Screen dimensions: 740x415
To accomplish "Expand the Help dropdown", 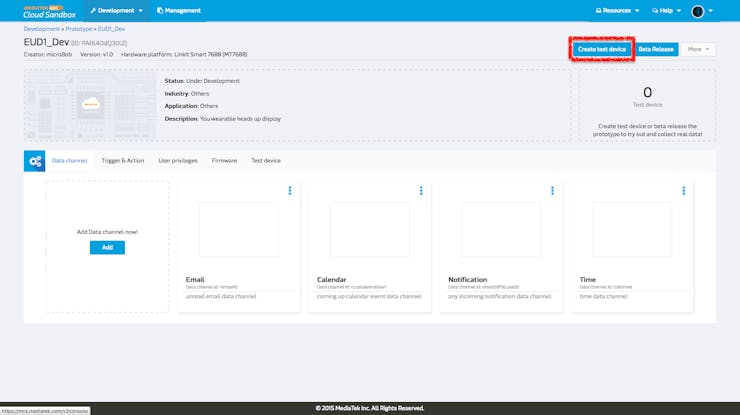I will (666, 10).
